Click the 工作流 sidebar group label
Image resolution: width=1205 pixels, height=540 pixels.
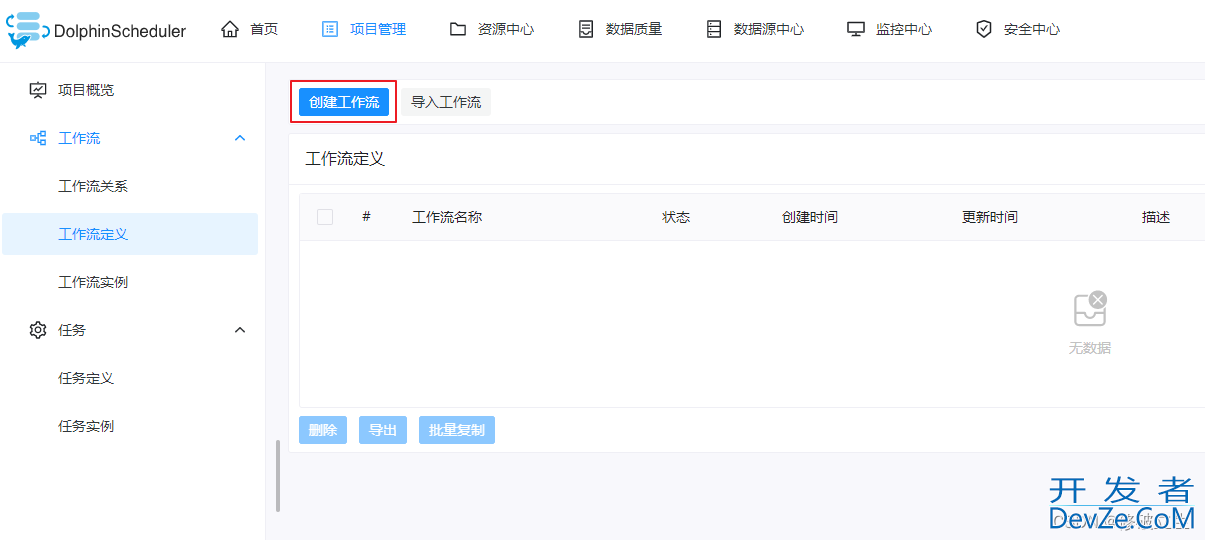click(x=79, y=138)
